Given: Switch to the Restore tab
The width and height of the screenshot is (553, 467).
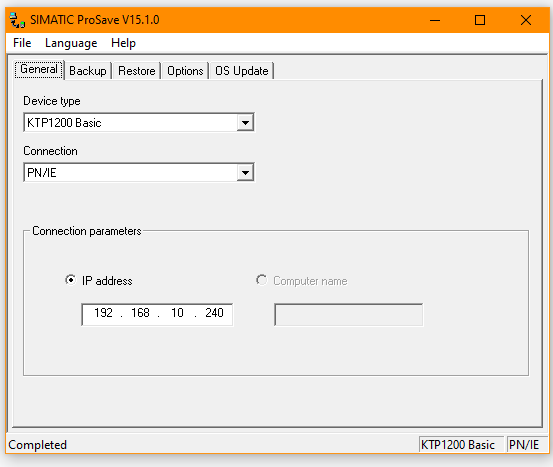Looking at the screenshot, I should click(136, 71).
